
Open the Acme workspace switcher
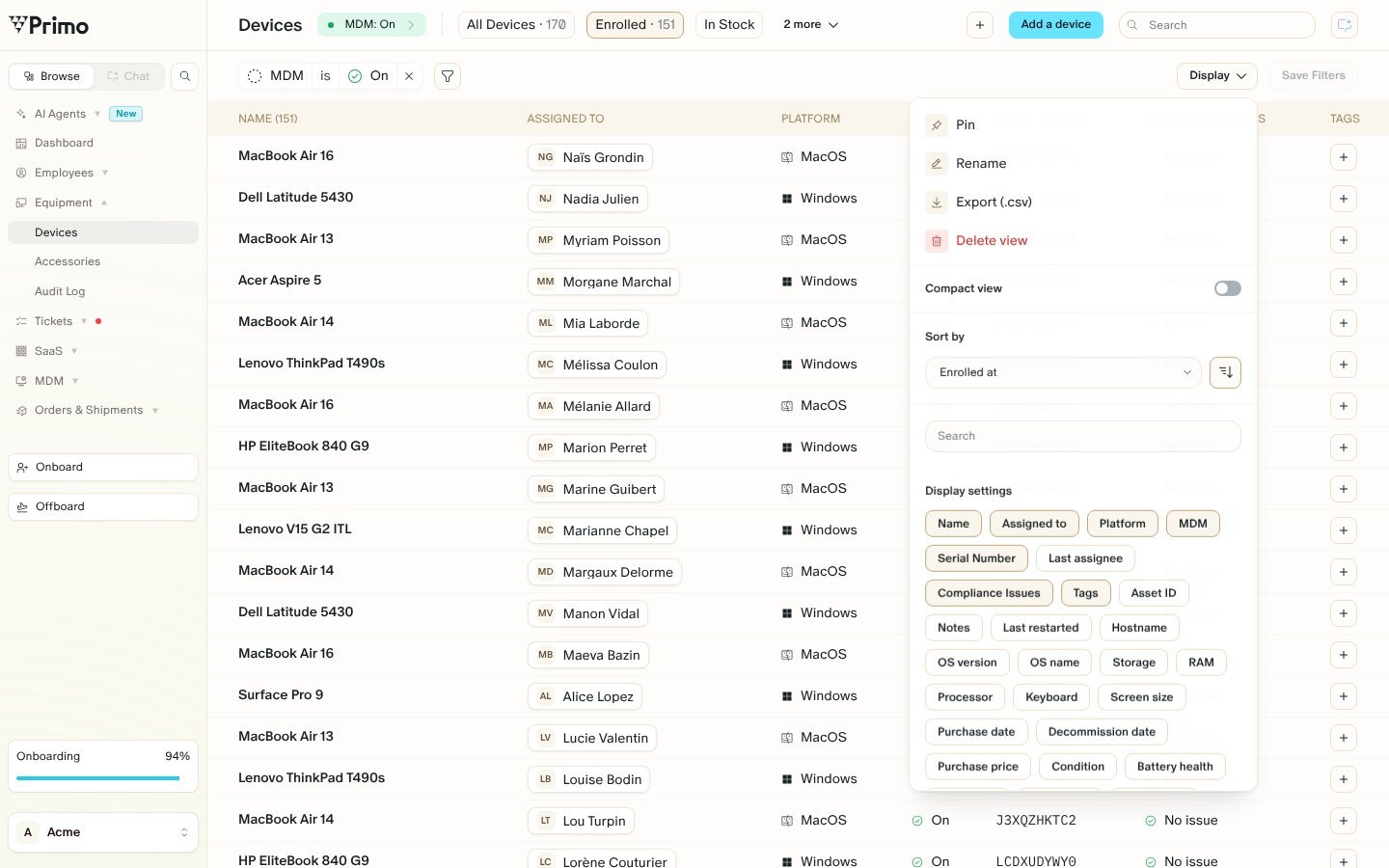coord(103,832)
